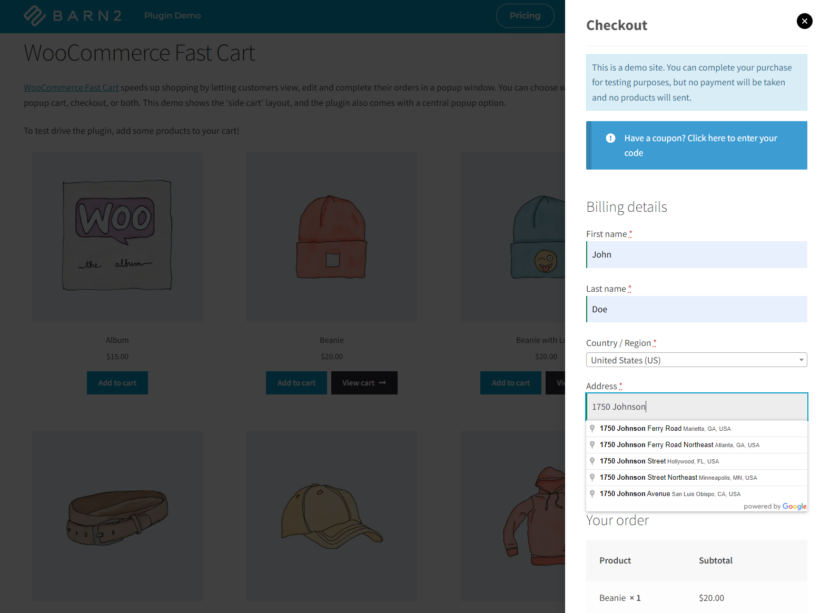Click the View cart button under Beanie
Viewport: 820px width, 613px height.
pyautogui.click(x=362, y=382)
